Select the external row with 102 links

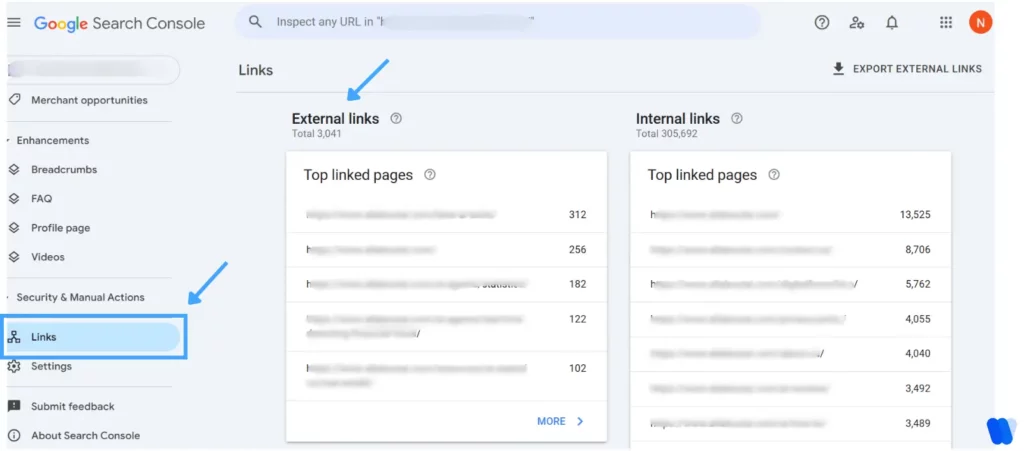pyautogui.click(x=446, y=376)
